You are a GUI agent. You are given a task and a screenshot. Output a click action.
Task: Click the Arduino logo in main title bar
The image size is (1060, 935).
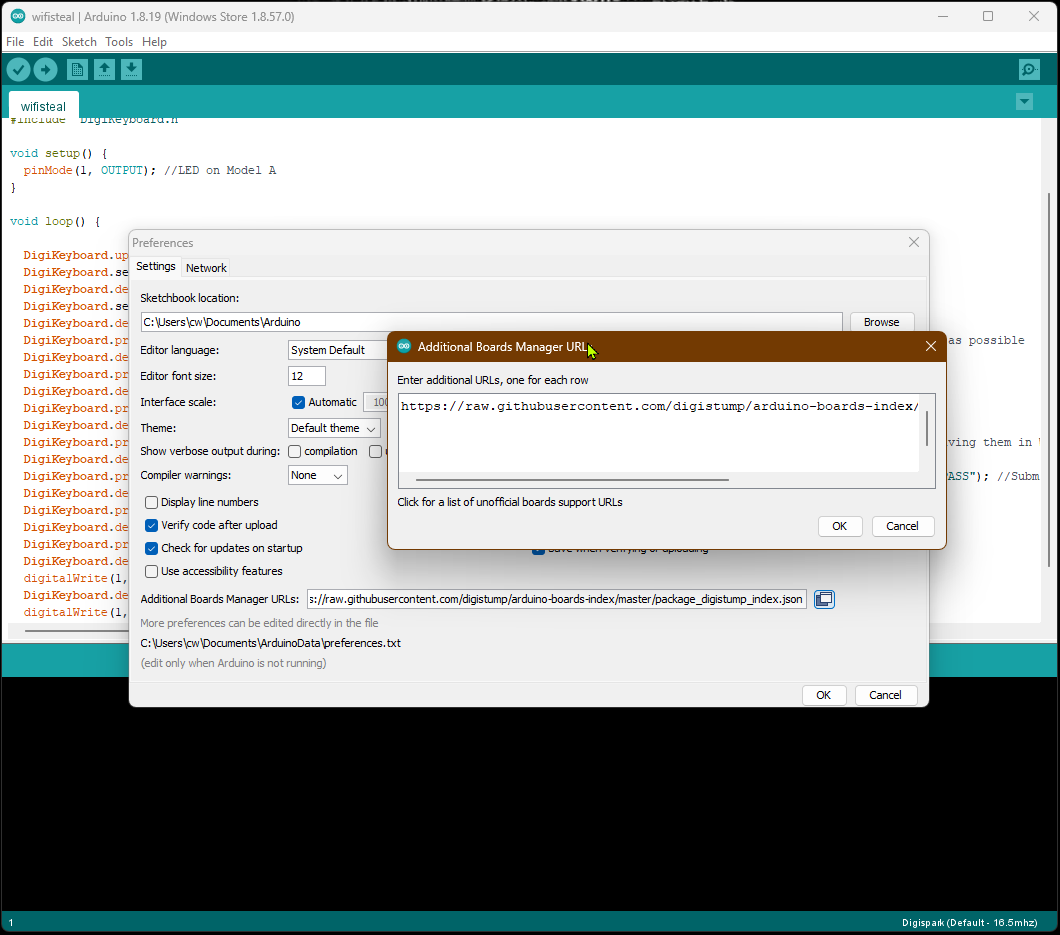click(x=18, y=16)
